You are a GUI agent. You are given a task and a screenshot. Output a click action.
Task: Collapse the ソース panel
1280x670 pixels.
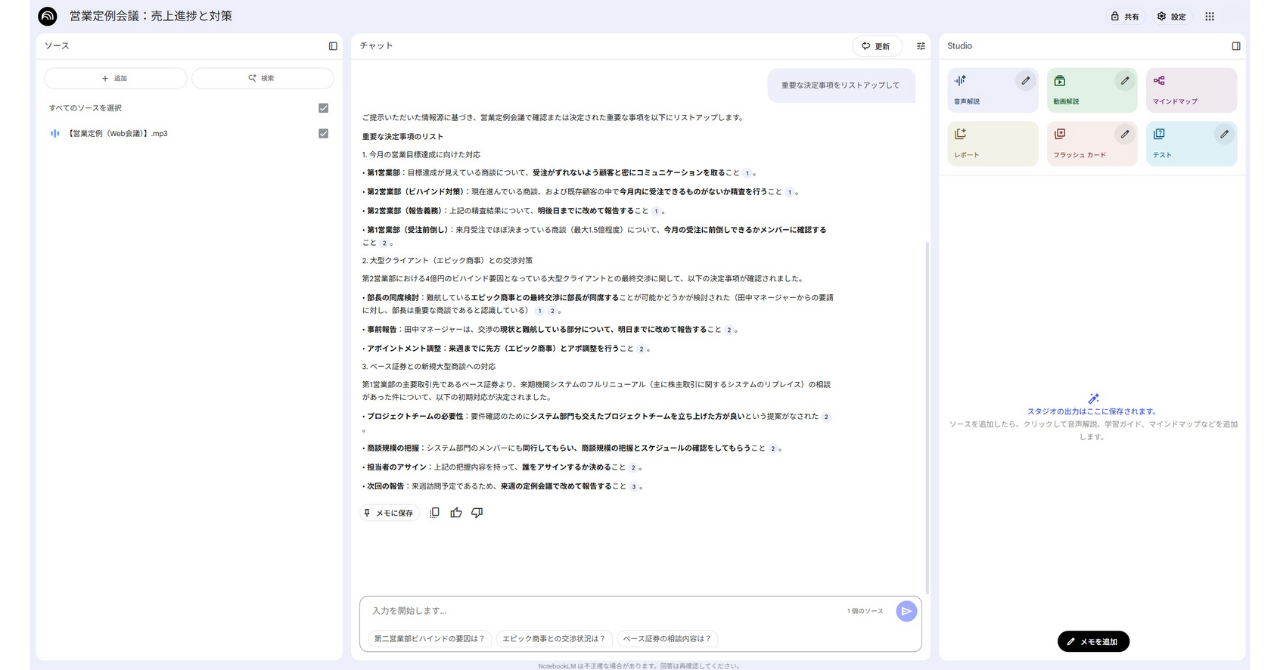coord(333,46)
